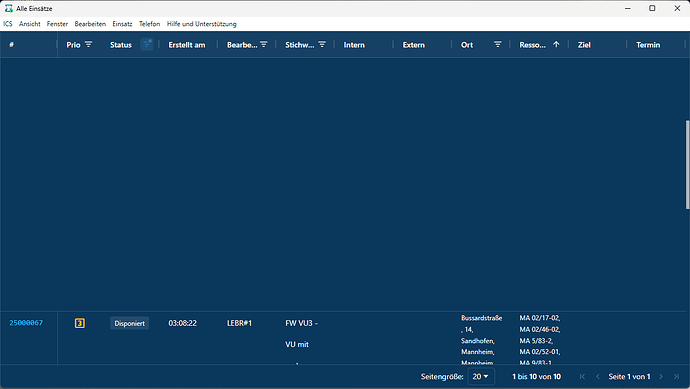
Task: Open the Prio column filter
Action: pyautogui.click(x=88, y=44)
